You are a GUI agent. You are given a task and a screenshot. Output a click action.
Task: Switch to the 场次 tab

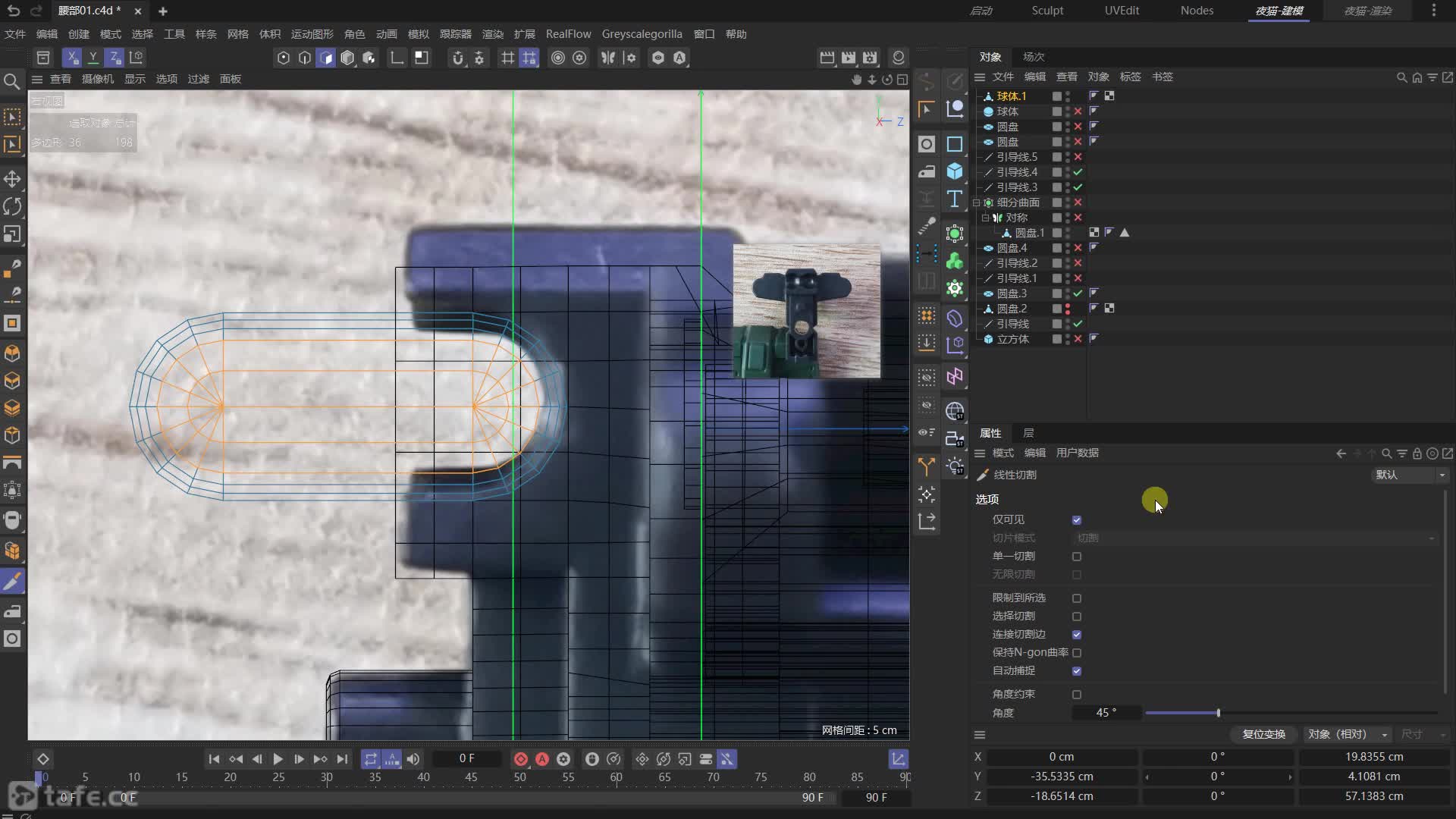click(1034, 57)
